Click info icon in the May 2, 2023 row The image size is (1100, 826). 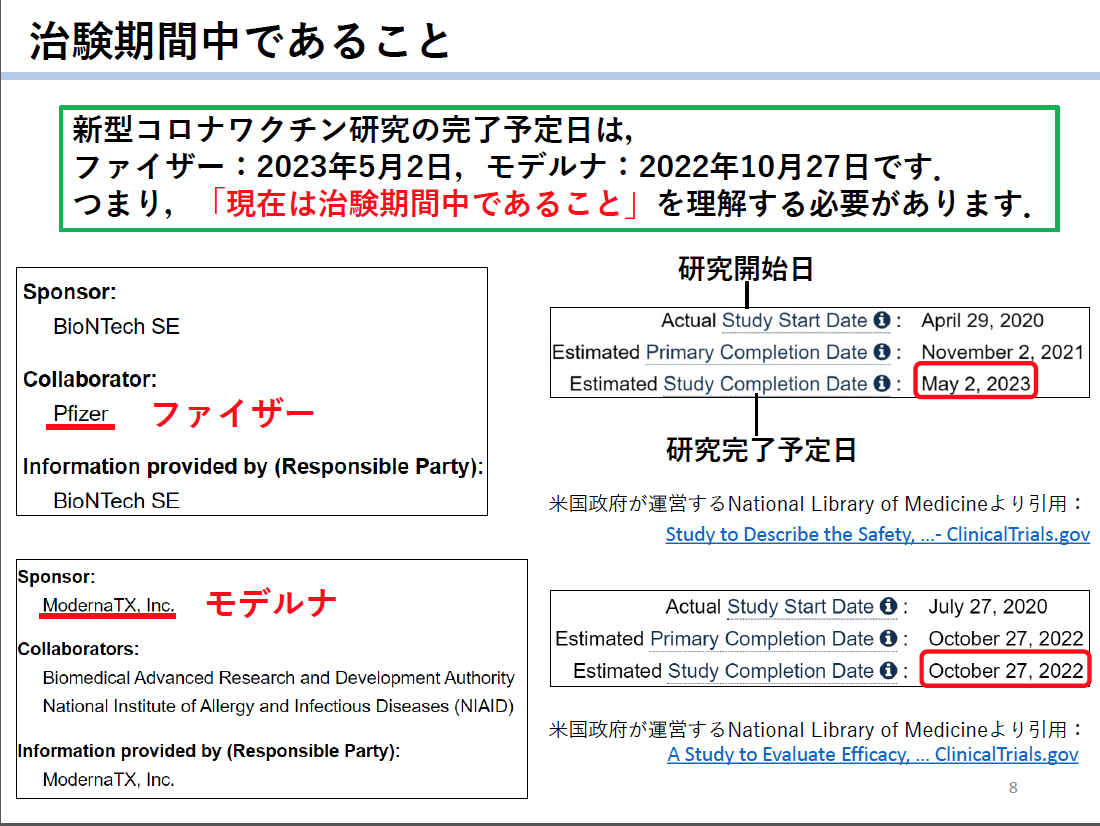coord(882,383)
